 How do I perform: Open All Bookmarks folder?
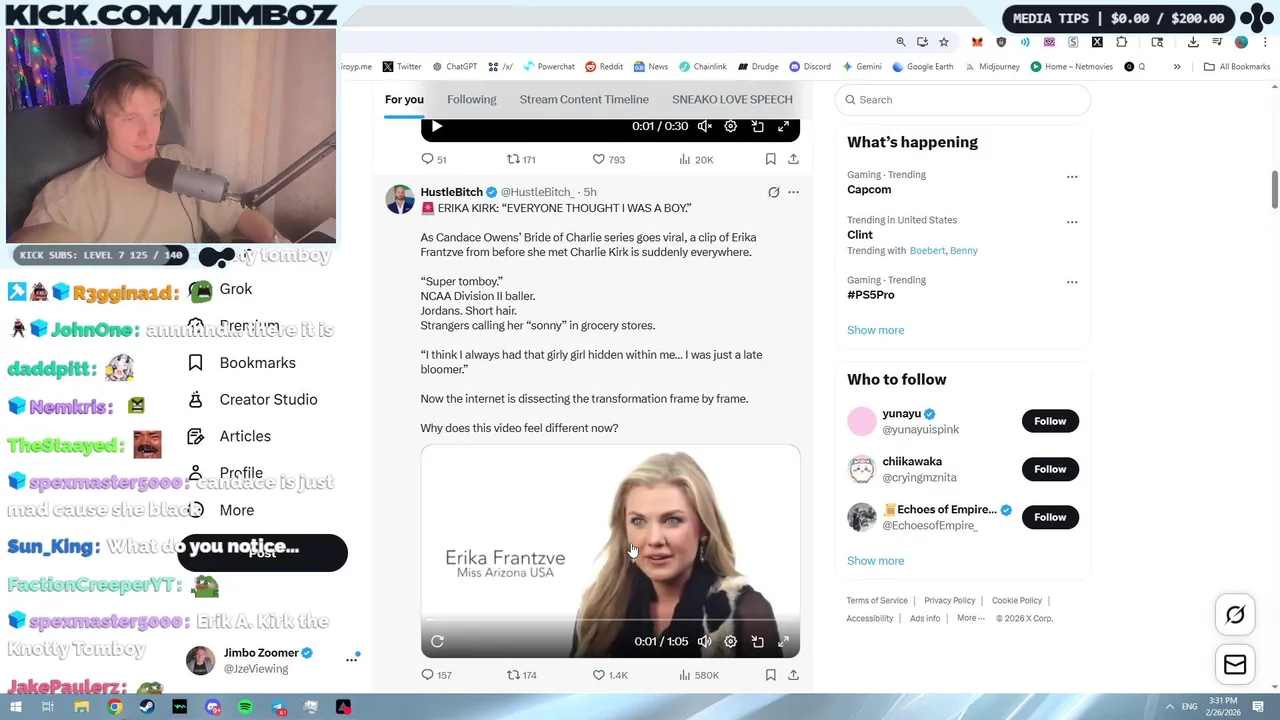point(1237,67)
